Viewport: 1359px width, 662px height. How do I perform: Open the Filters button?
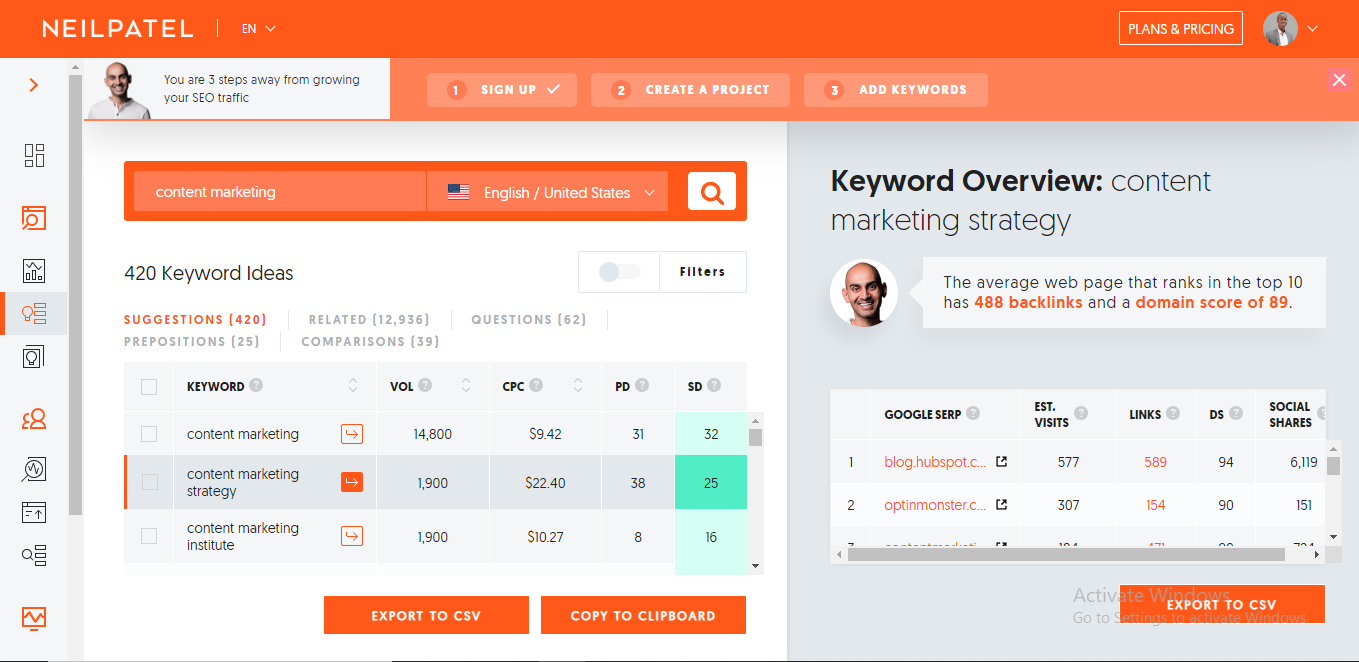[x=703, y=272]
